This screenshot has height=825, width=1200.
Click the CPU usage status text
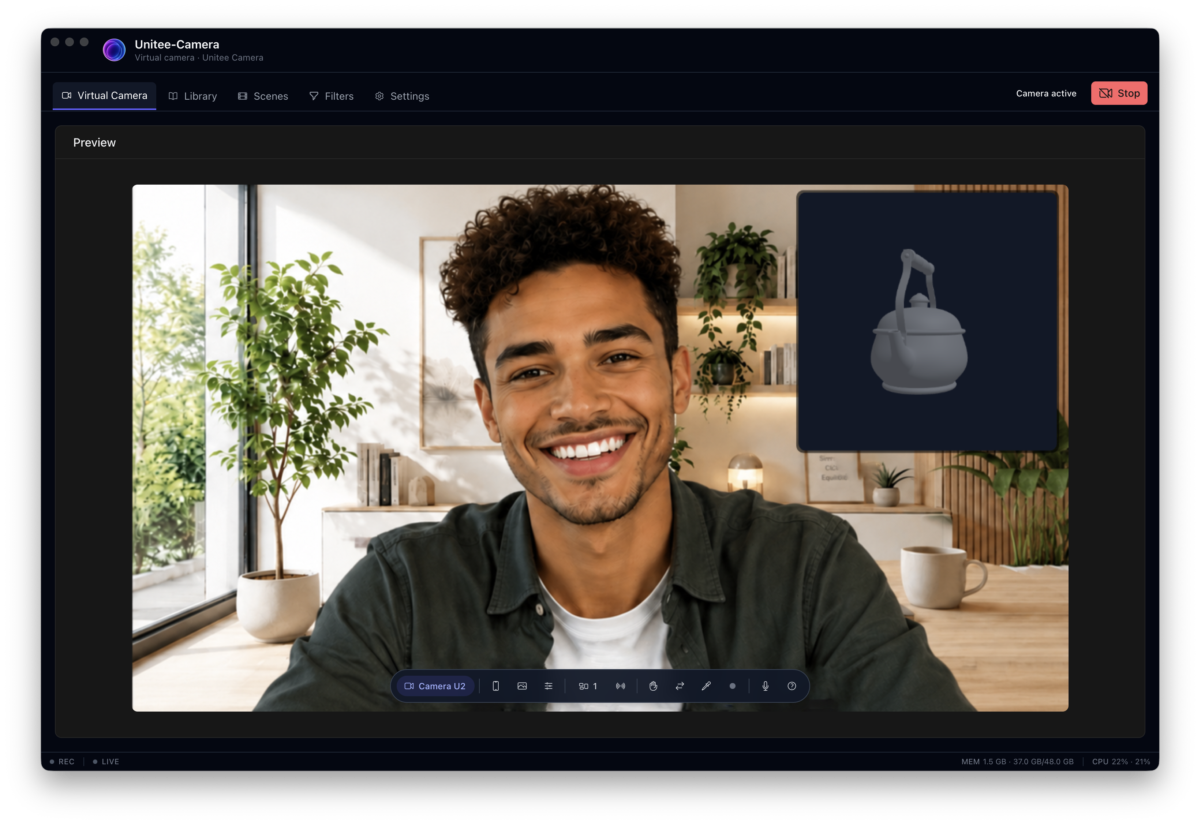click(1121, 762)
